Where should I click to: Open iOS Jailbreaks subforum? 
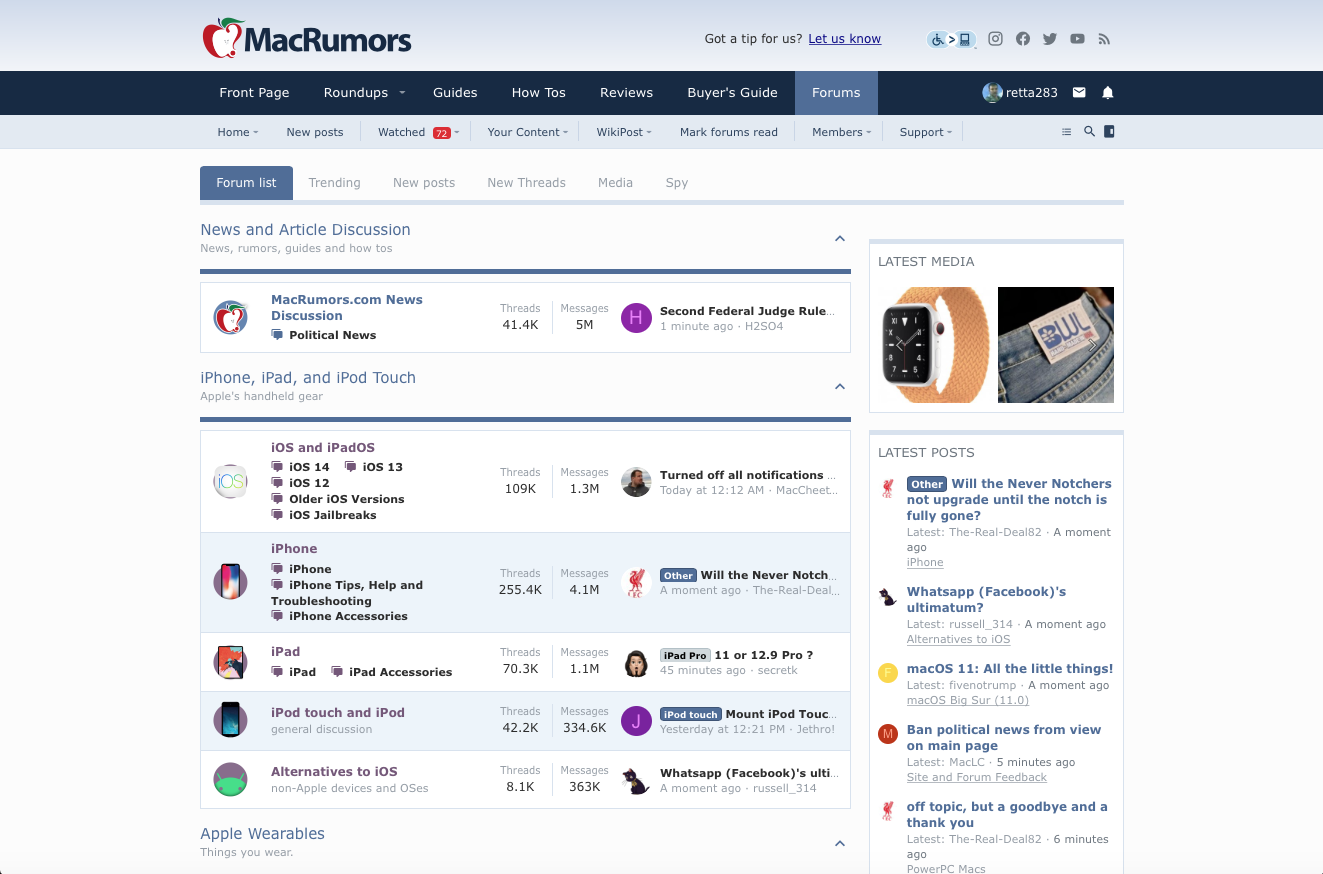tap(333, 515)
